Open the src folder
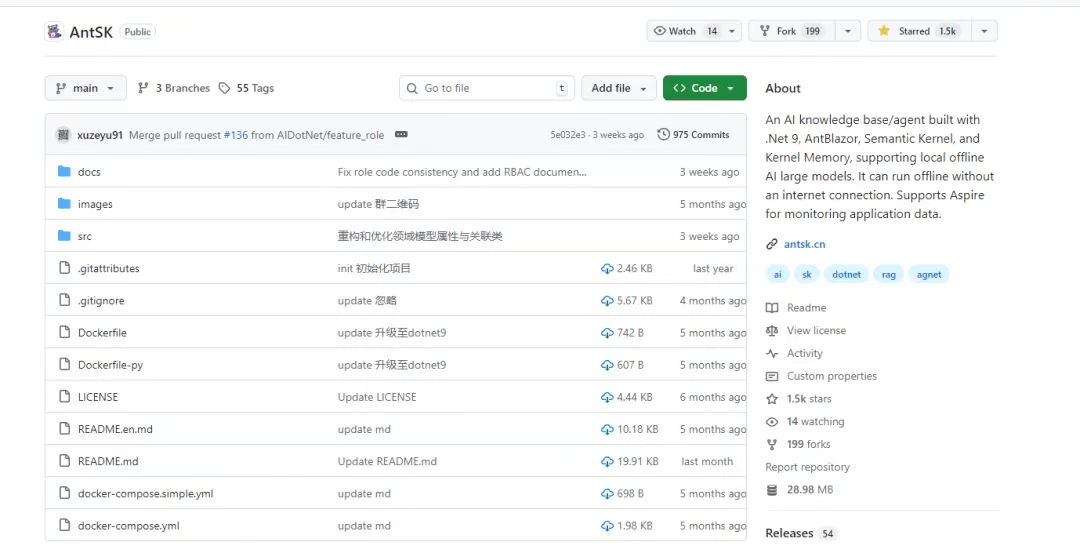 (x=85, y=236)
